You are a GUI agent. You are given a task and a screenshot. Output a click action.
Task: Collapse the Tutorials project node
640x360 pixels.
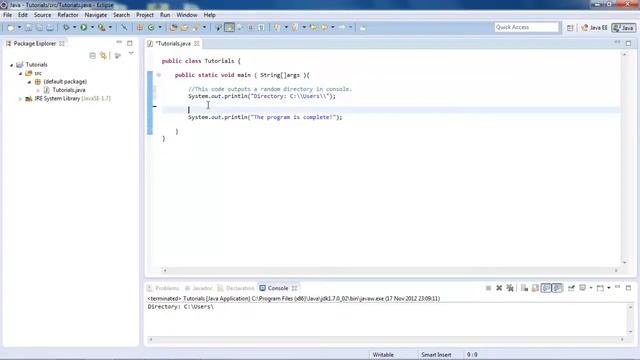point(11,65)
